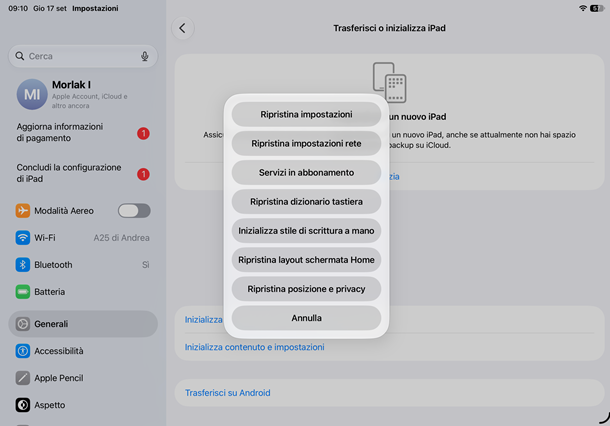Tap the Modalità Aereo airplane icon
This screenshot has height=426, width=610.
23,210
